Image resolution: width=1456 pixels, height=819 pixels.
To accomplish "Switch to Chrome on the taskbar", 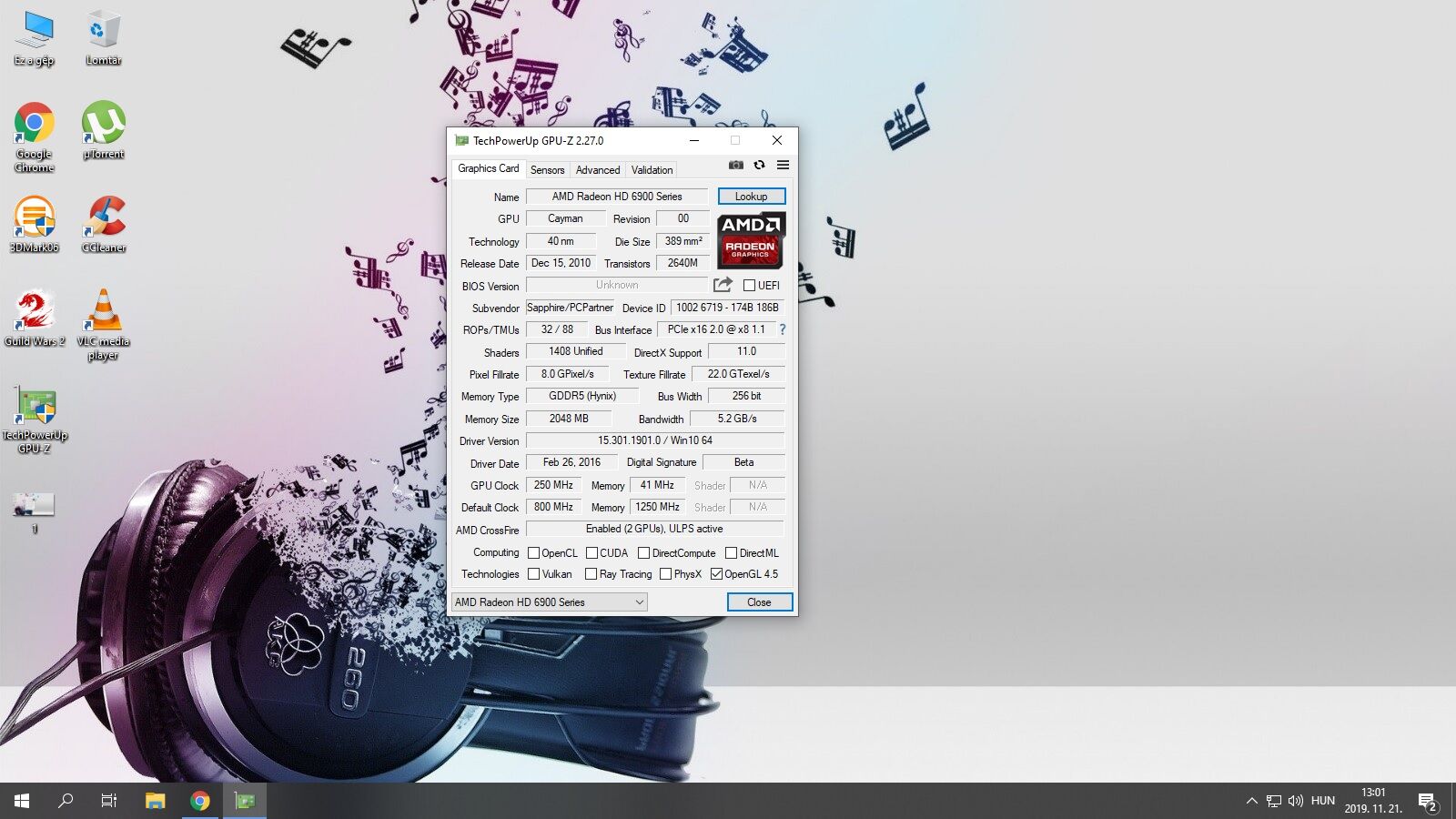I will (x=200, y=801).
